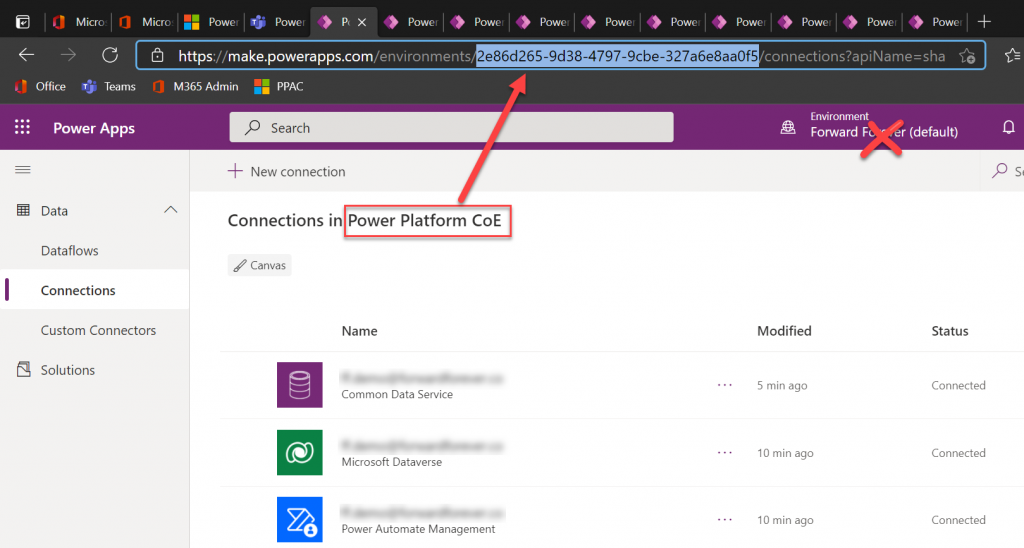Open the tab actions menu icon

[23, 22]
